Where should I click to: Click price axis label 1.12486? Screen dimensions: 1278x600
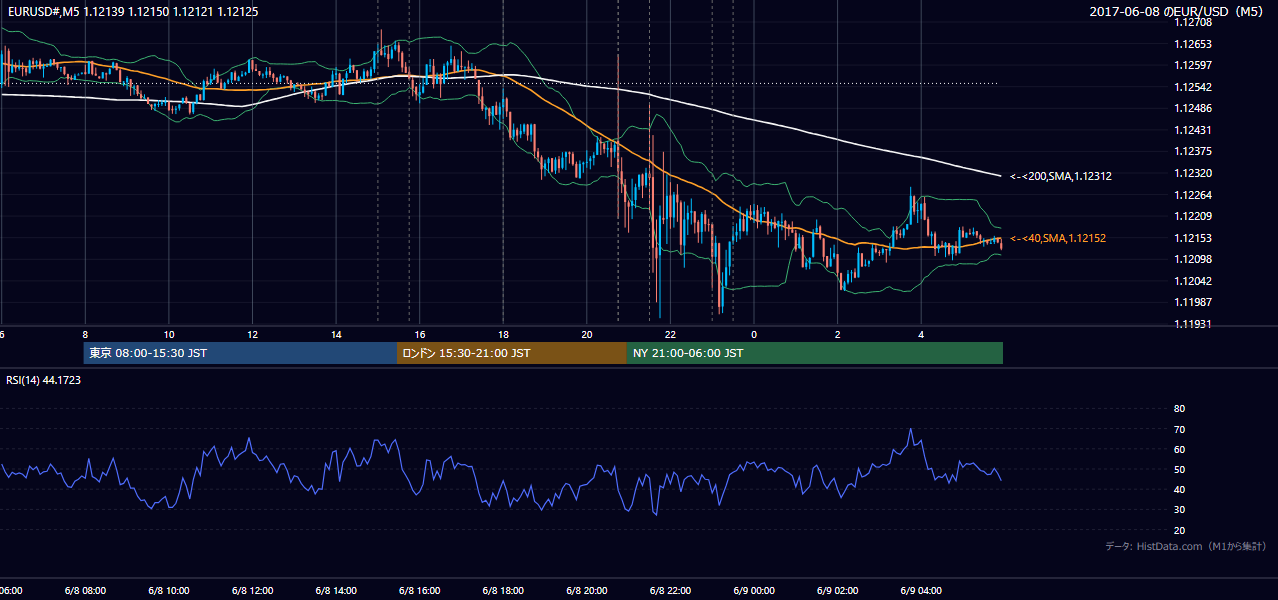point(1192,108)
